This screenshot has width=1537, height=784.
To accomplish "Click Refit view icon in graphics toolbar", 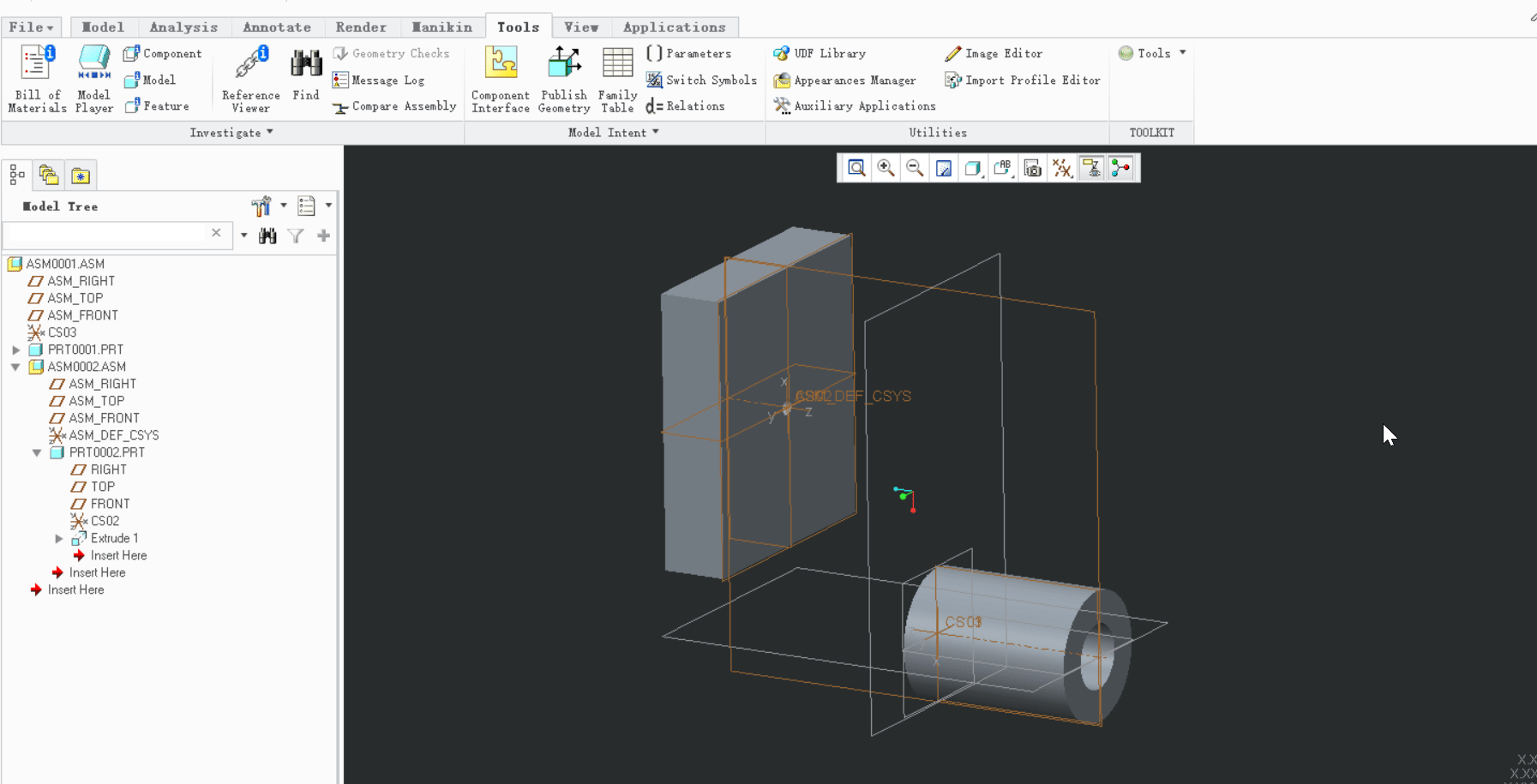I will (856, 168).
